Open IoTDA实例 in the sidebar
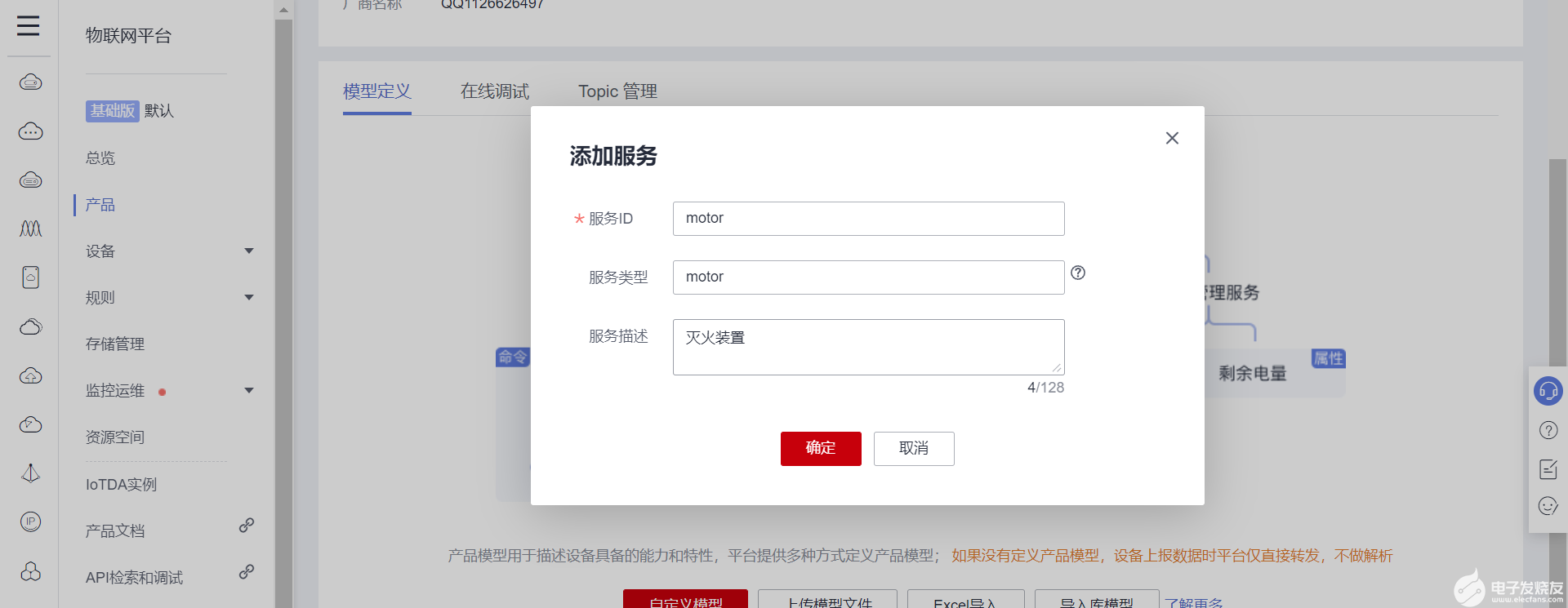 pyautogui.click(x=121, y=484)
